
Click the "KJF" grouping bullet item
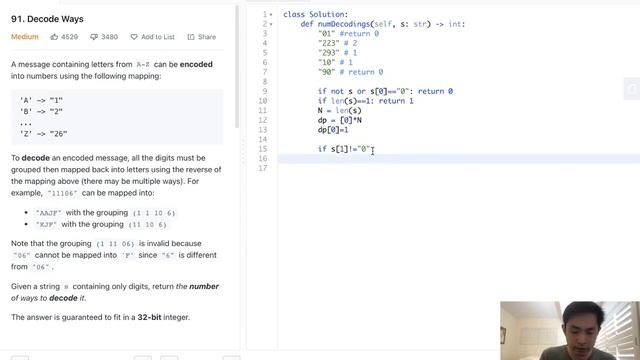(101, 224)
